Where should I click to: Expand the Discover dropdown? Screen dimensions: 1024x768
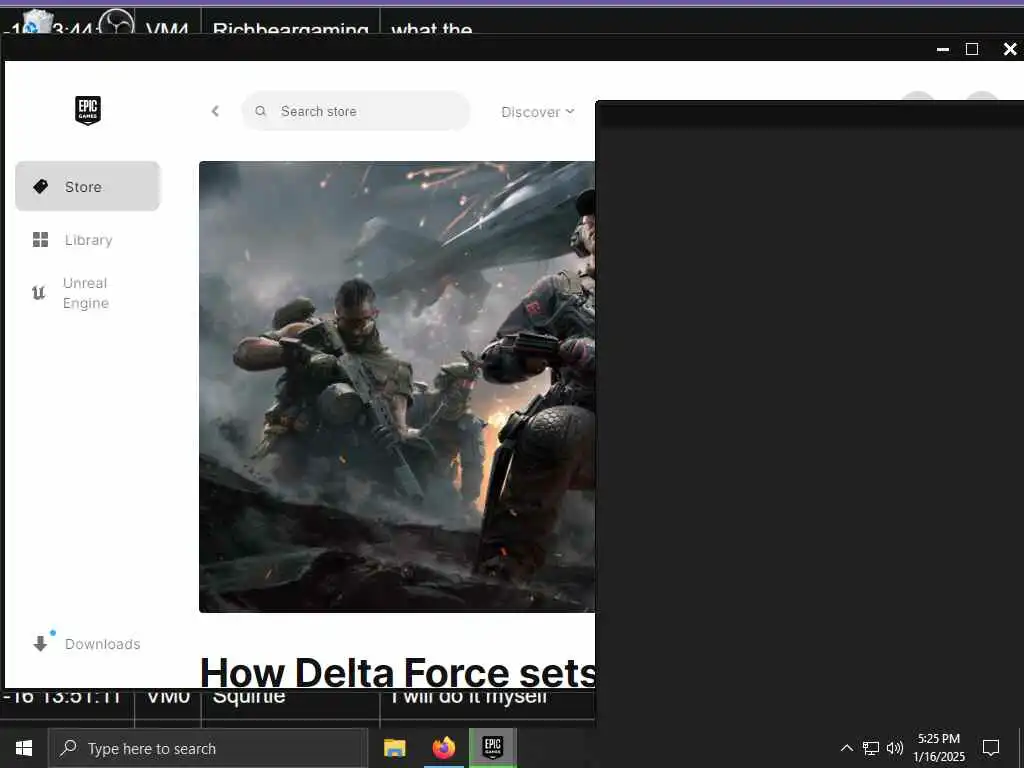(x=538, y=112)
